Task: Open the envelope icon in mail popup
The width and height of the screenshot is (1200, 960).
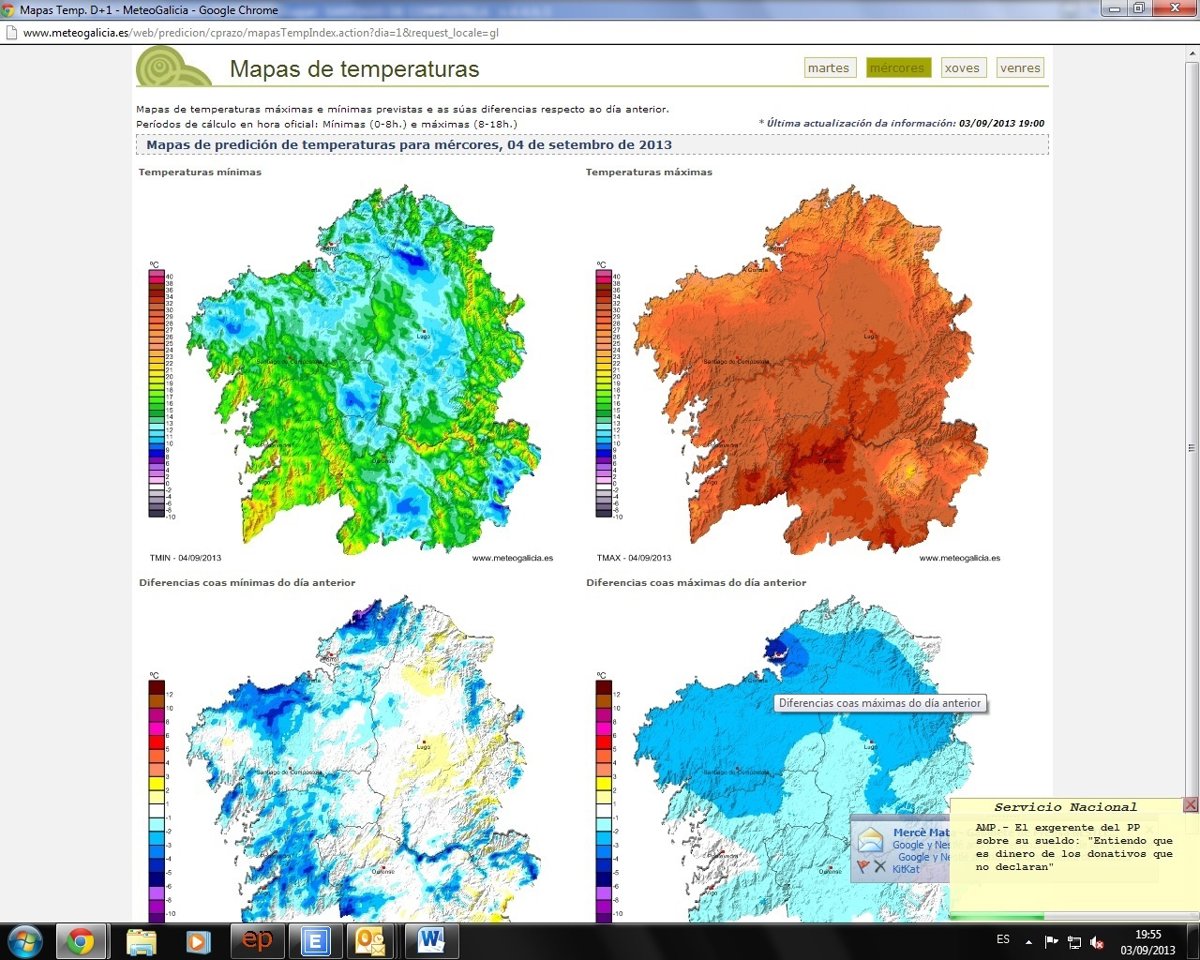Action: (x=871, y=839)
